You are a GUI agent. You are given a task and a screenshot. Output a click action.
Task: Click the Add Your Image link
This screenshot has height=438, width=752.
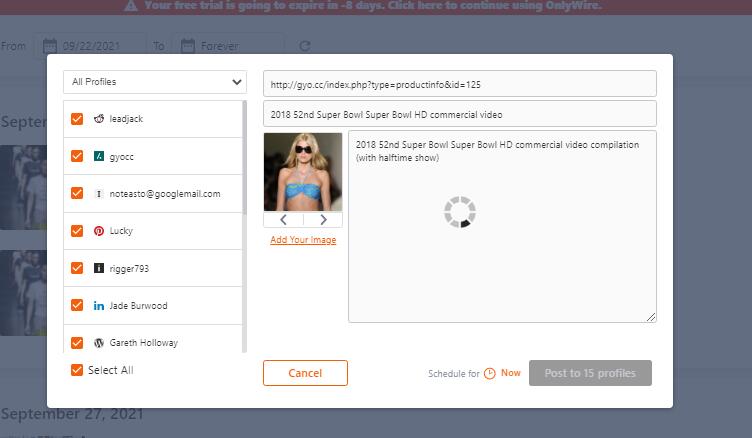pos(303,240)
